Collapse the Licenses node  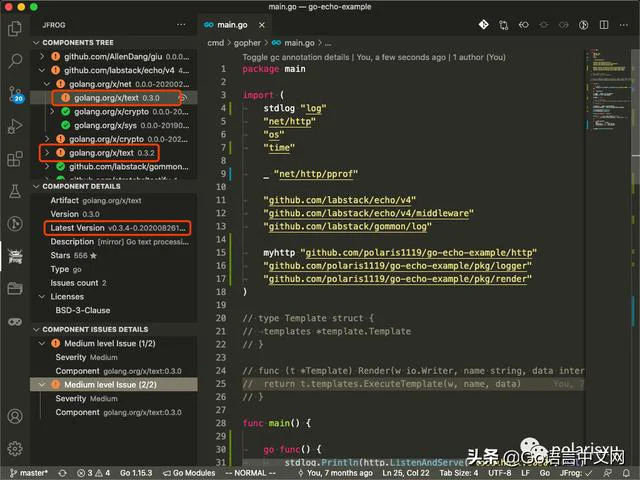coord(42,297)
